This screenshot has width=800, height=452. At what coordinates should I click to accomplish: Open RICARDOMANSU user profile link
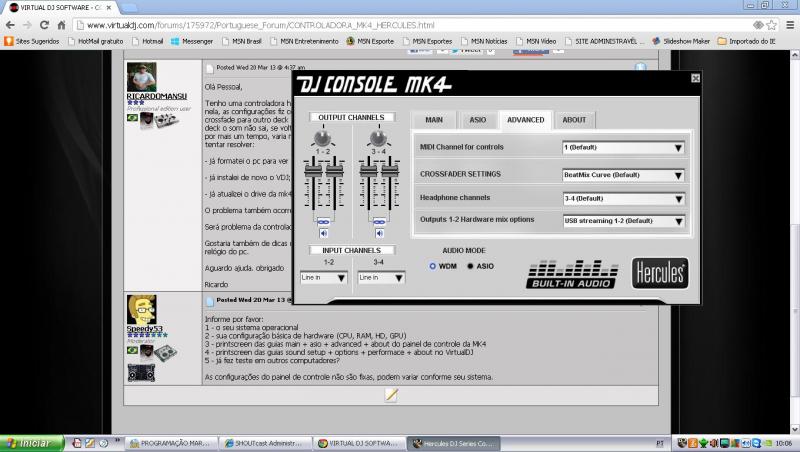click(157, 96)
